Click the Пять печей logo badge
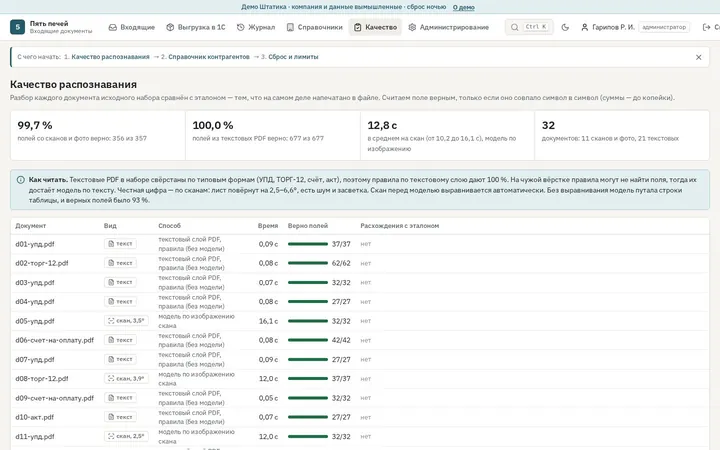This screenshot has height=450, width=720. pyautogui.click(x=17, y=27)
